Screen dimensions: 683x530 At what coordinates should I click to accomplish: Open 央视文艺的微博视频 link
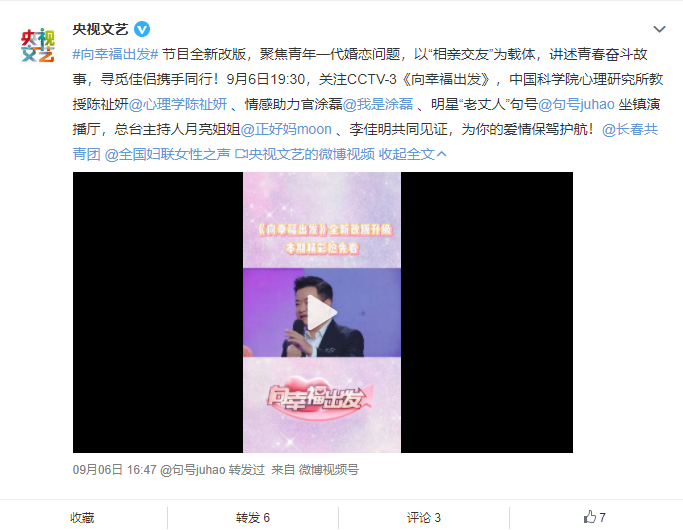click(304, 154)
